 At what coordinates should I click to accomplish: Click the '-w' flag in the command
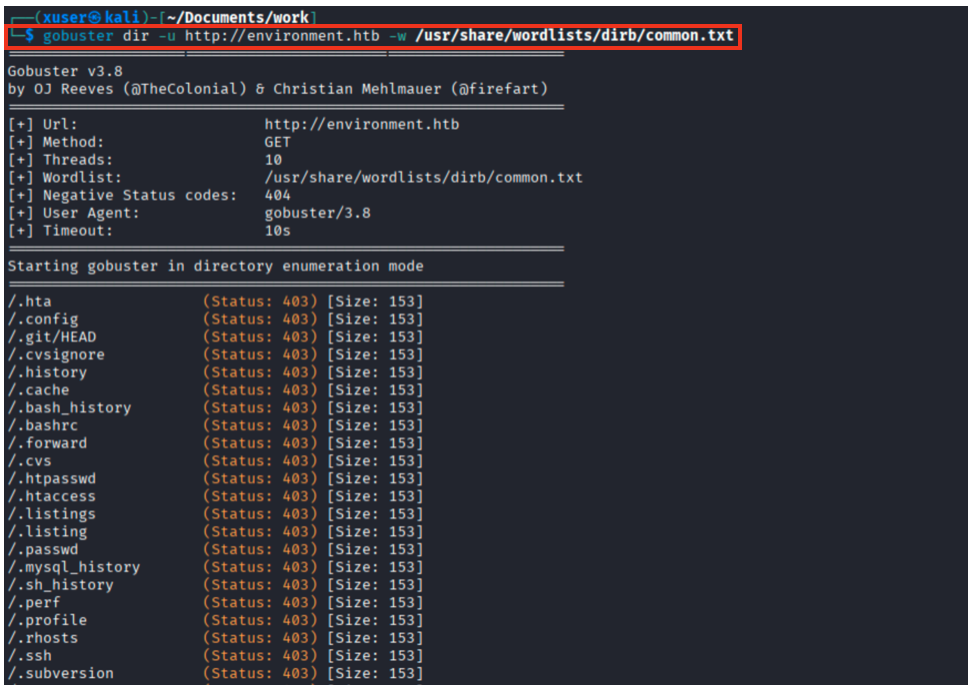point(397,36)
